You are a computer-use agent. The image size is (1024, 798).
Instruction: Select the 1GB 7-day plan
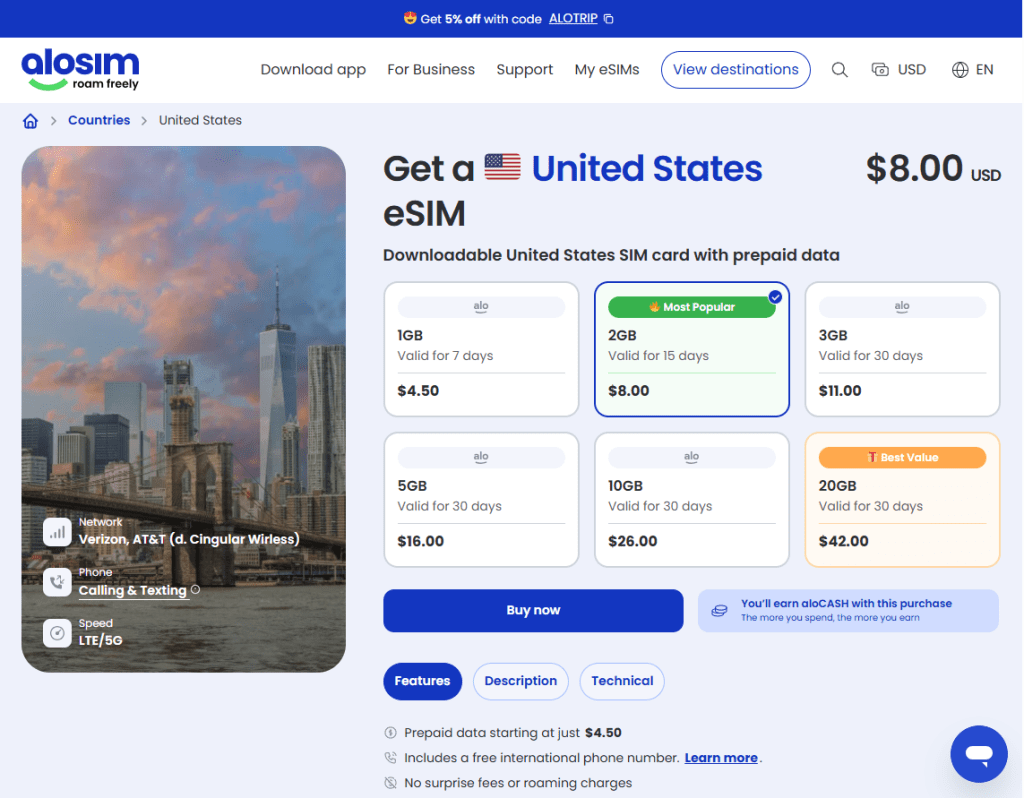pyautogui.click(x=481, y=349)
